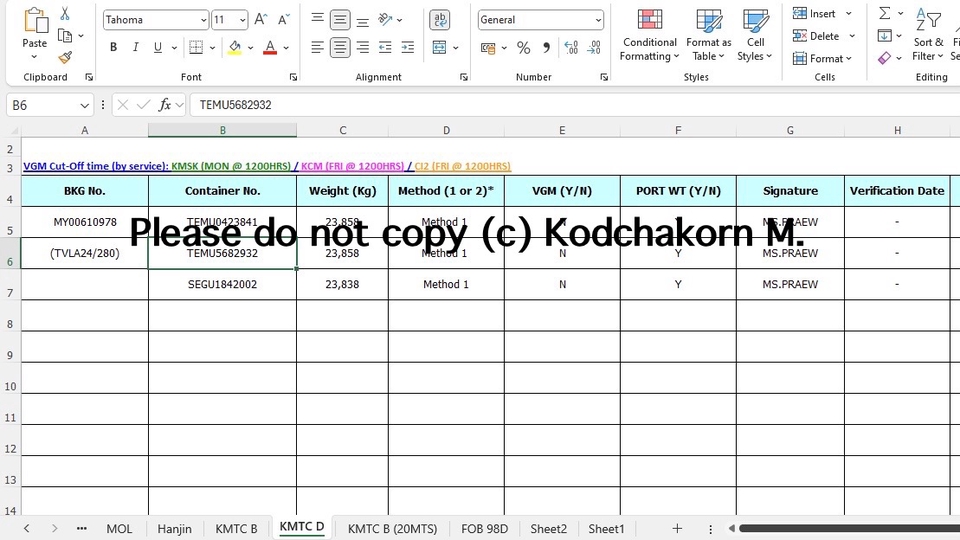This screenshot has width=960, height=540.
Task: Select cell containing SEGU1842002
Action: pyautogui.click(x=222, y=284)
